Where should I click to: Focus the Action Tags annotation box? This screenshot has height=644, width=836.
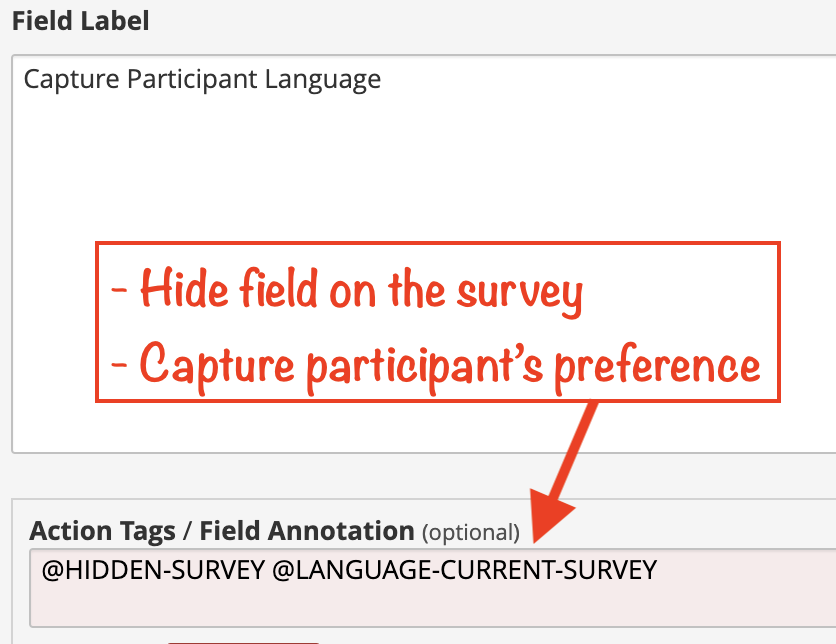pyautogui.click(x=432, y=587)
